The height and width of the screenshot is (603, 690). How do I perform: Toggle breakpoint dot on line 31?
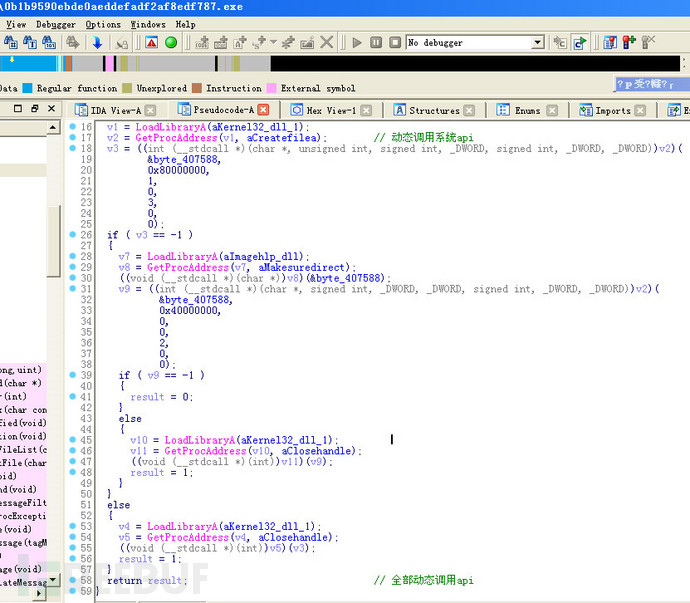(x=73, y=289)
